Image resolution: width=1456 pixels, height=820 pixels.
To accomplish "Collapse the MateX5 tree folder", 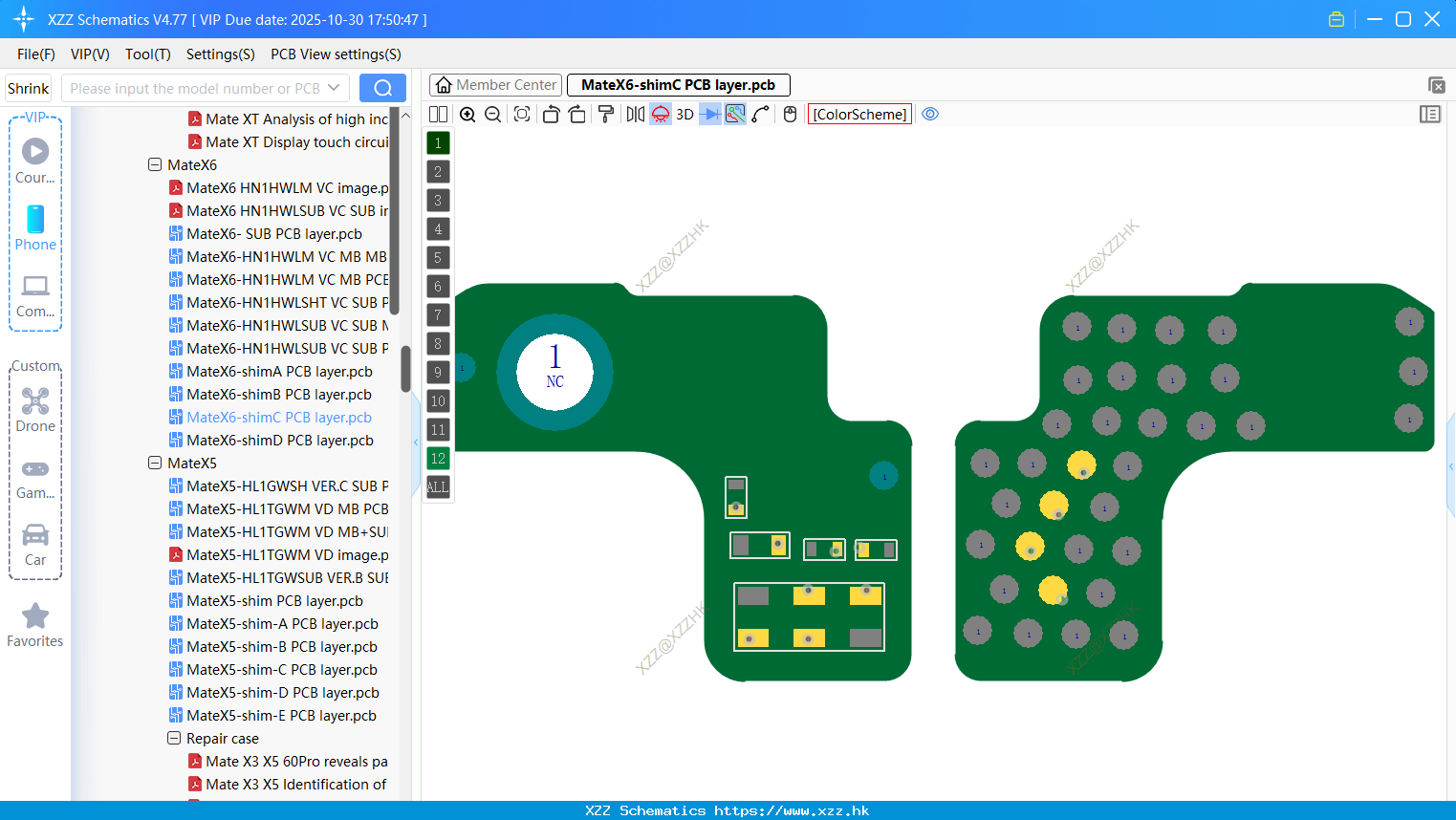I will click(155, 463).
